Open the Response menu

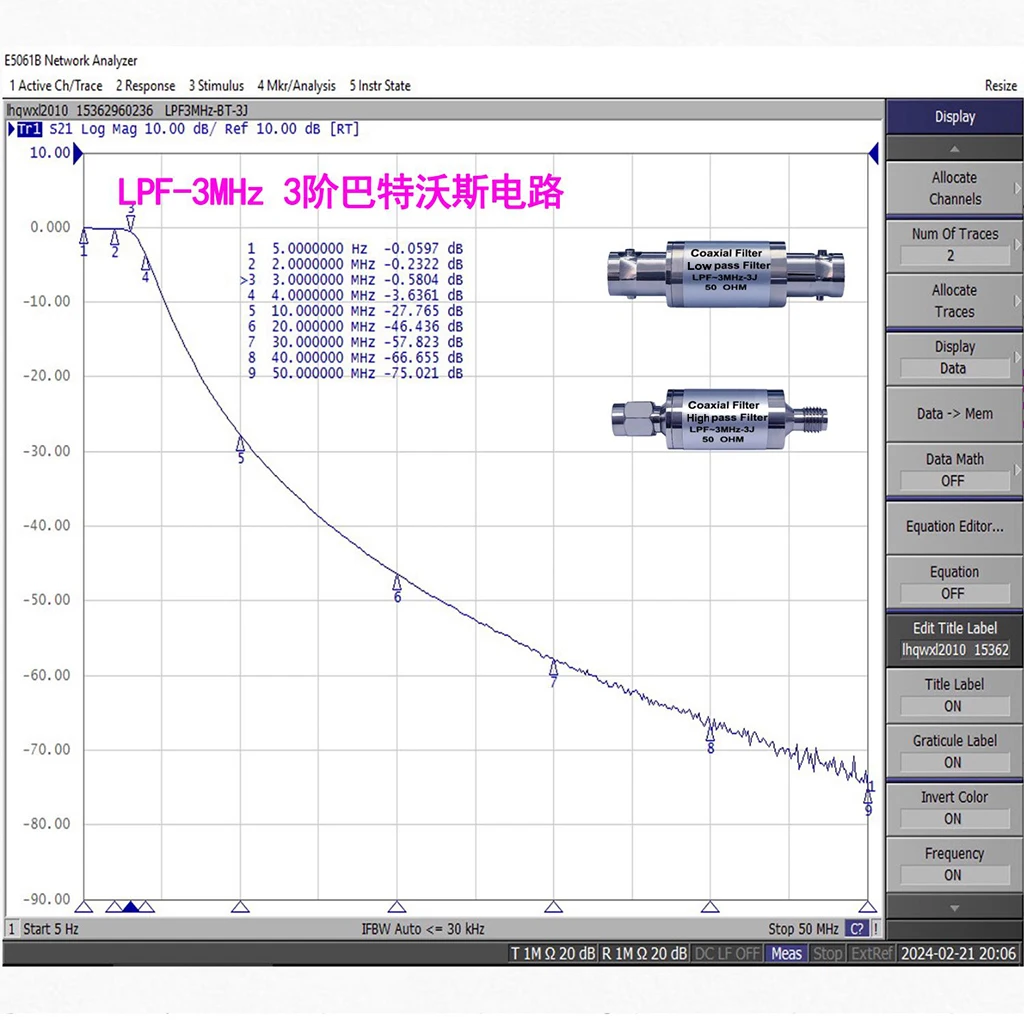145,86
